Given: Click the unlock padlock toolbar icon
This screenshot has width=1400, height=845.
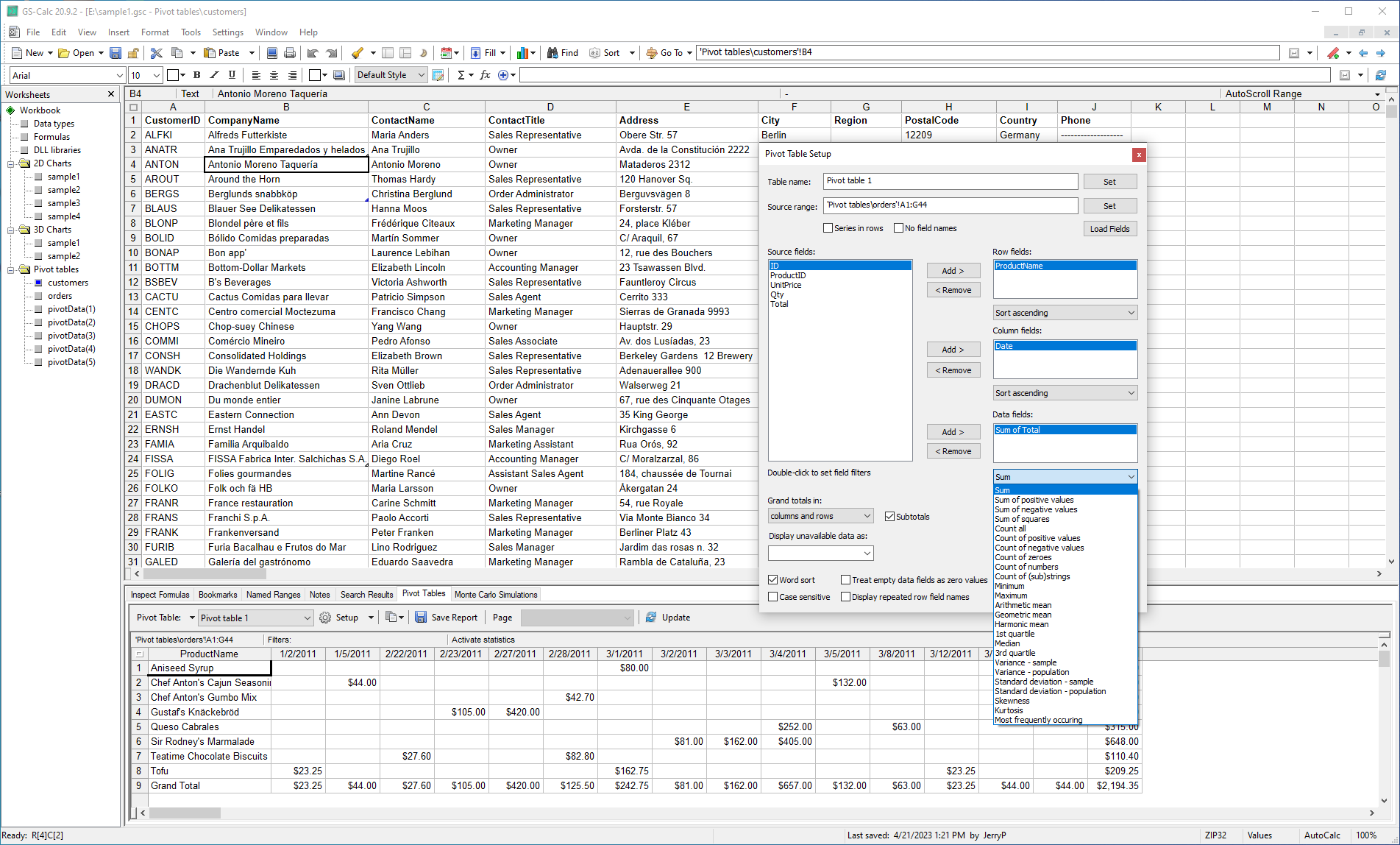Looking at the screenshot, I should [133, 53].
